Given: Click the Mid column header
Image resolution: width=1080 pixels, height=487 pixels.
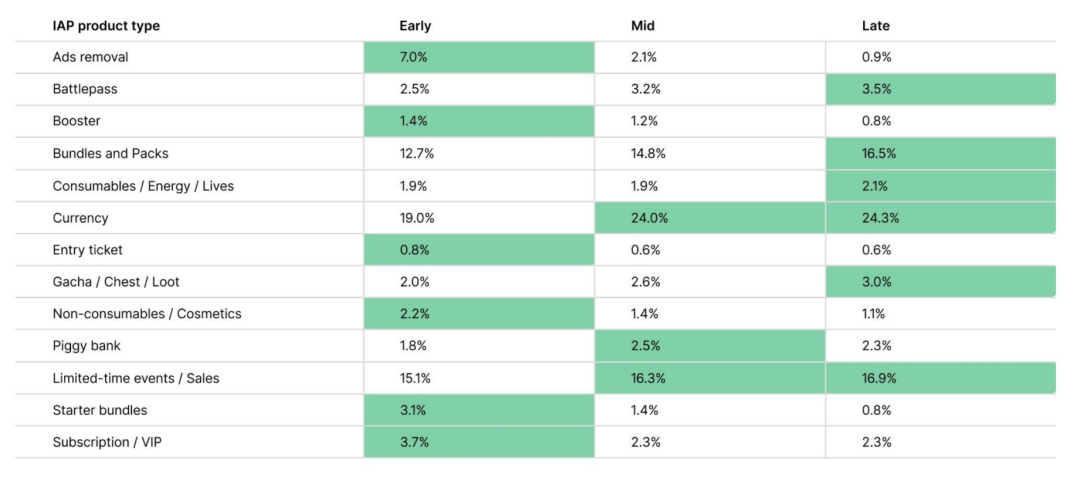Looking at the screenshot, I should [x=643, y=26].
